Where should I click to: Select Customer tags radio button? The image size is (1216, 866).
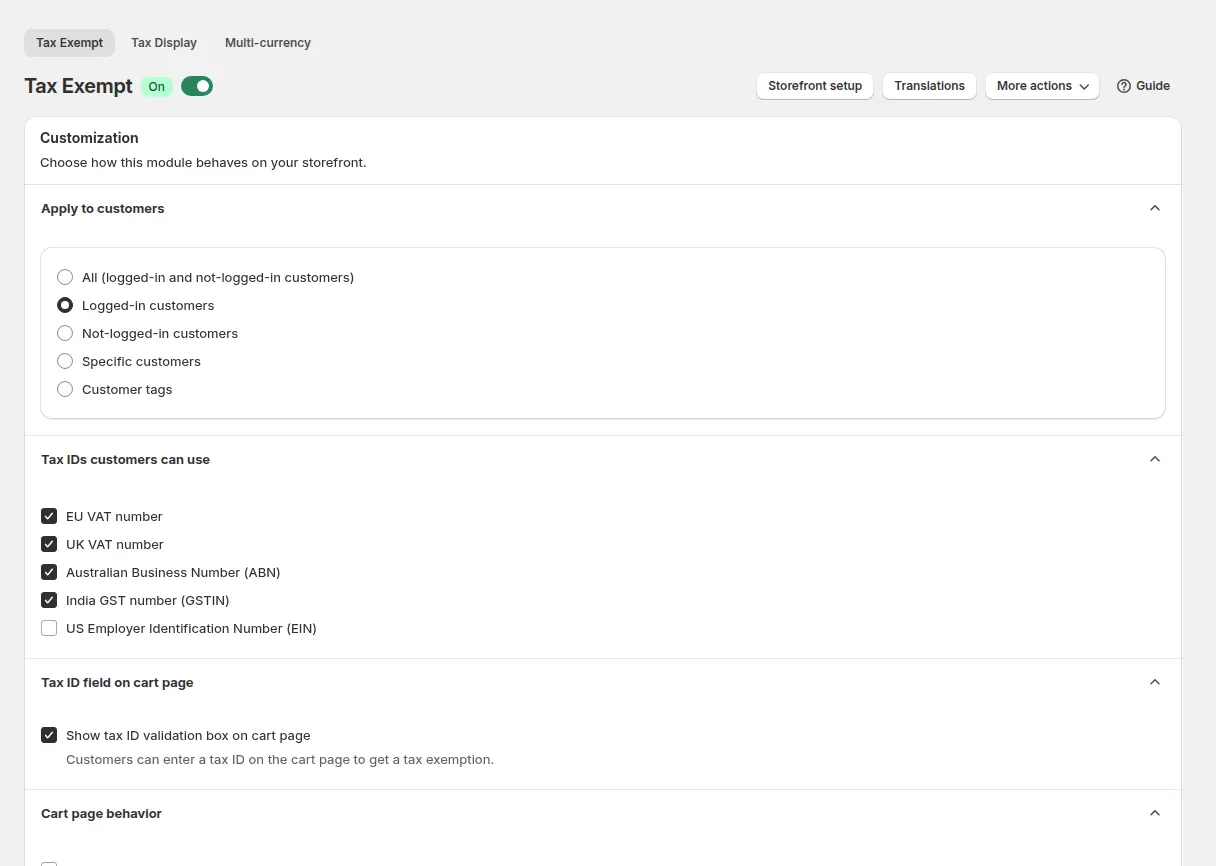pos(65,389)
